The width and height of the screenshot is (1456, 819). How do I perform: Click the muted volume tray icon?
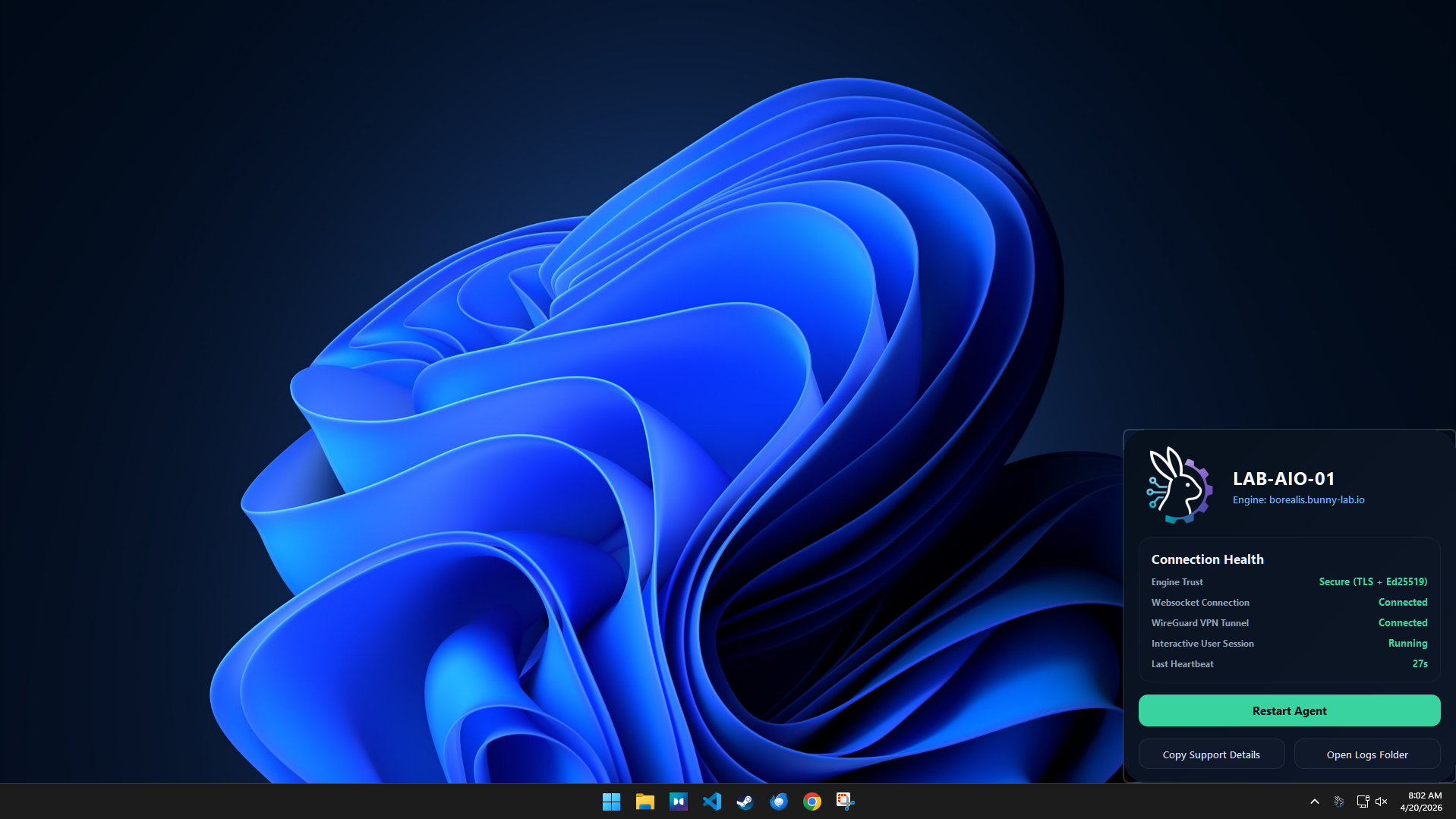coord(1382,802)
